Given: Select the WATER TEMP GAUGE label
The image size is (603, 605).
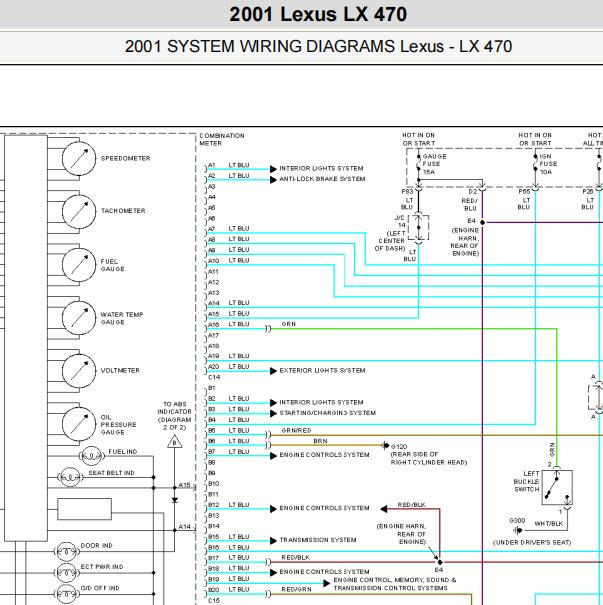Looking at the screenshot, I should [122, 318].
